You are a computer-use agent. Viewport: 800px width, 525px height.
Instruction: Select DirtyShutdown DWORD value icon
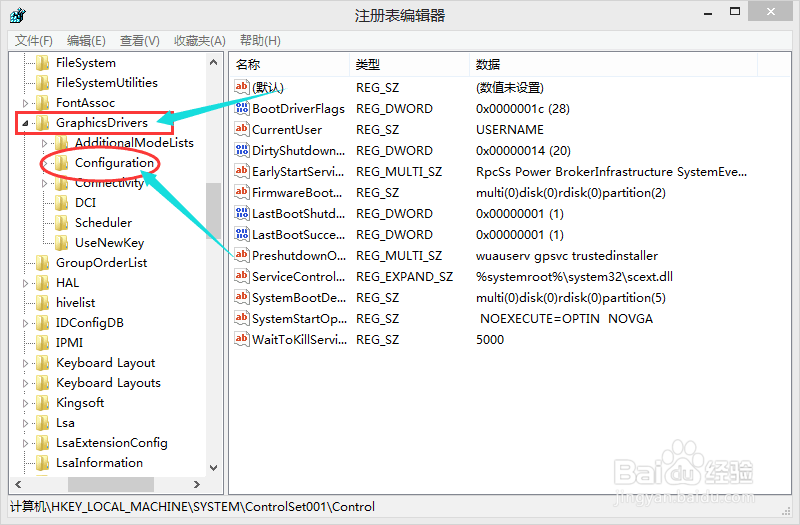coord(242,150)
